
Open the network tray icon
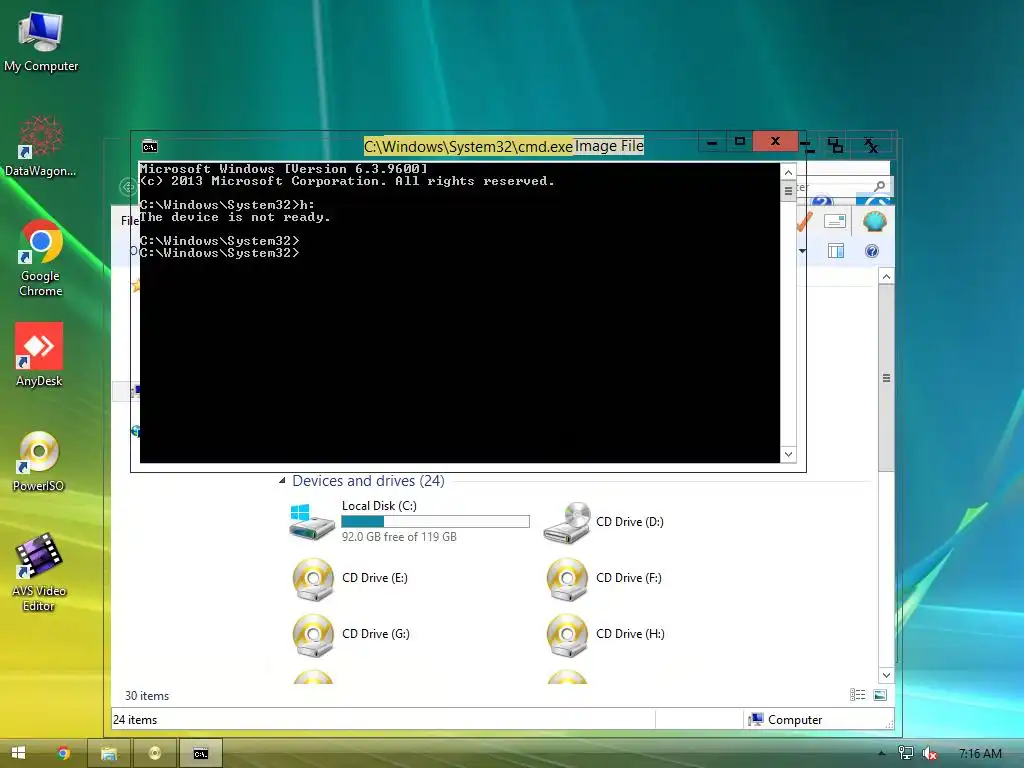(x=906, y=753)
